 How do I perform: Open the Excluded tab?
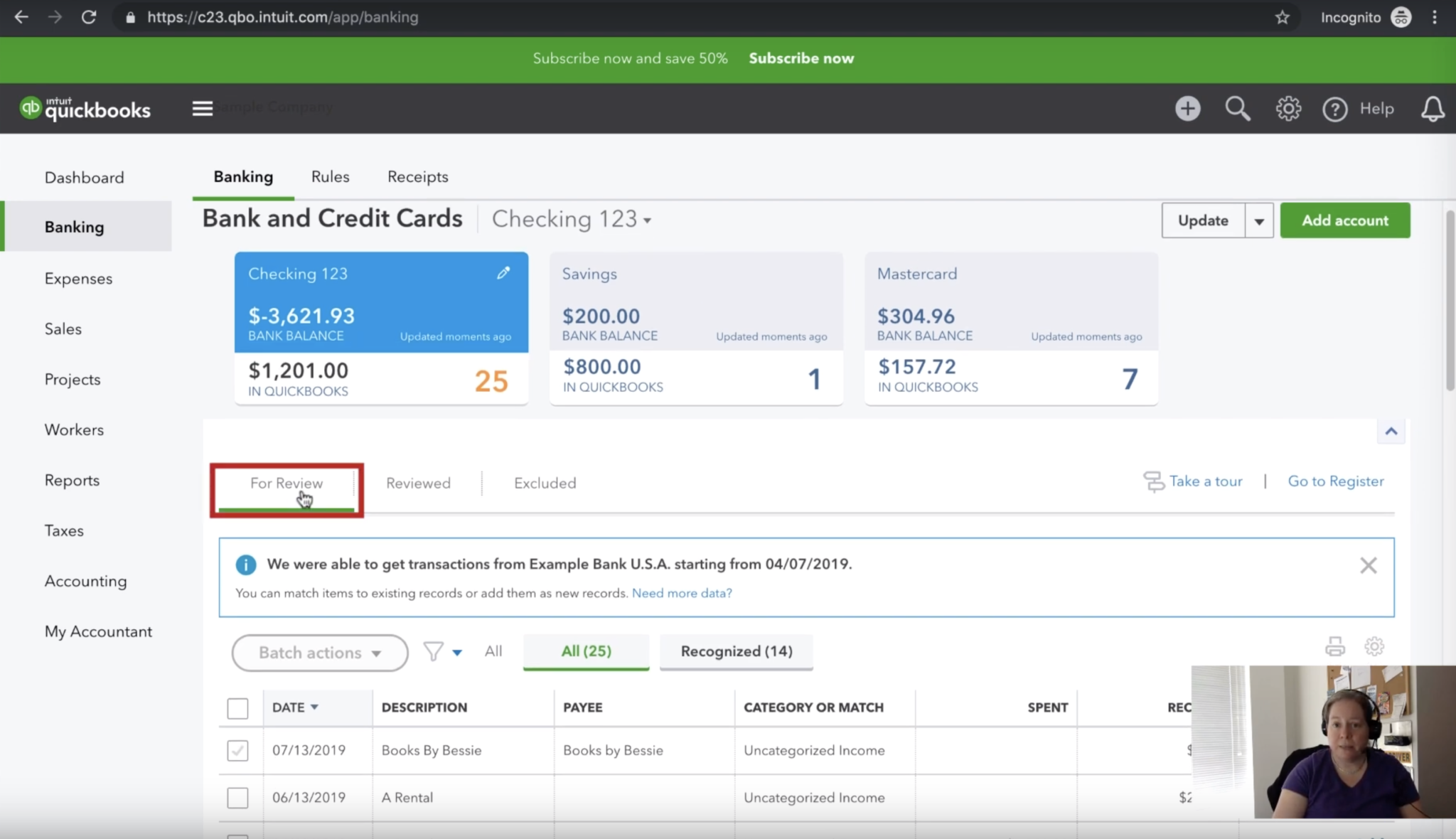pos(545,483)
